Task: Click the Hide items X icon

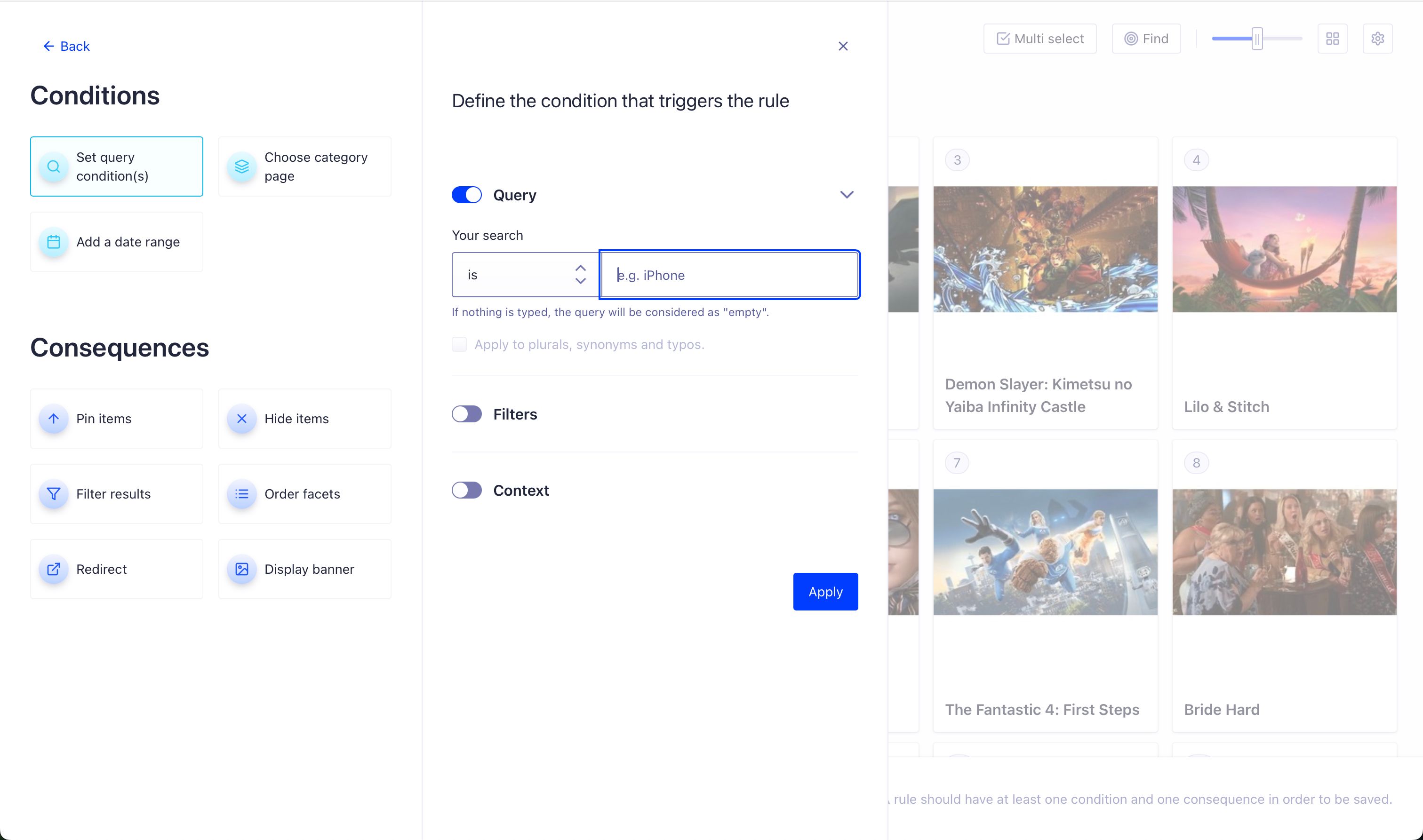Action: click(242, 419)
